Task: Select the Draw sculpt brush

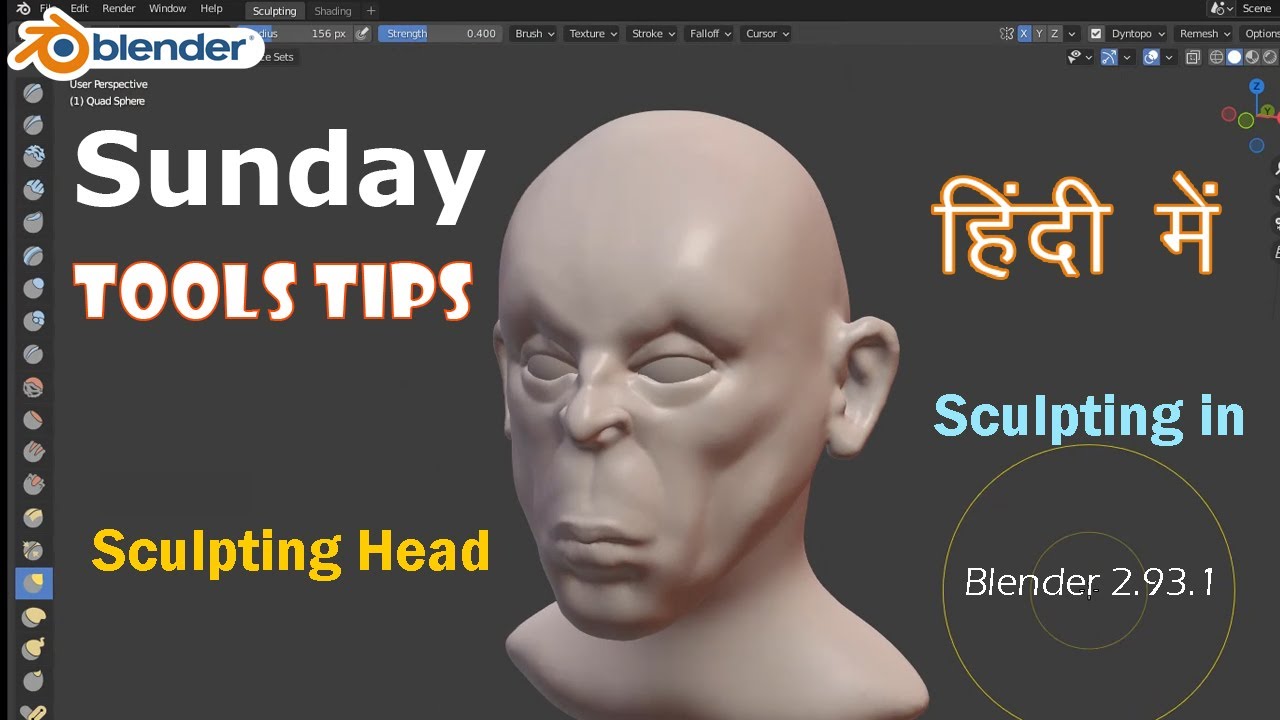Action: point(34,93)
